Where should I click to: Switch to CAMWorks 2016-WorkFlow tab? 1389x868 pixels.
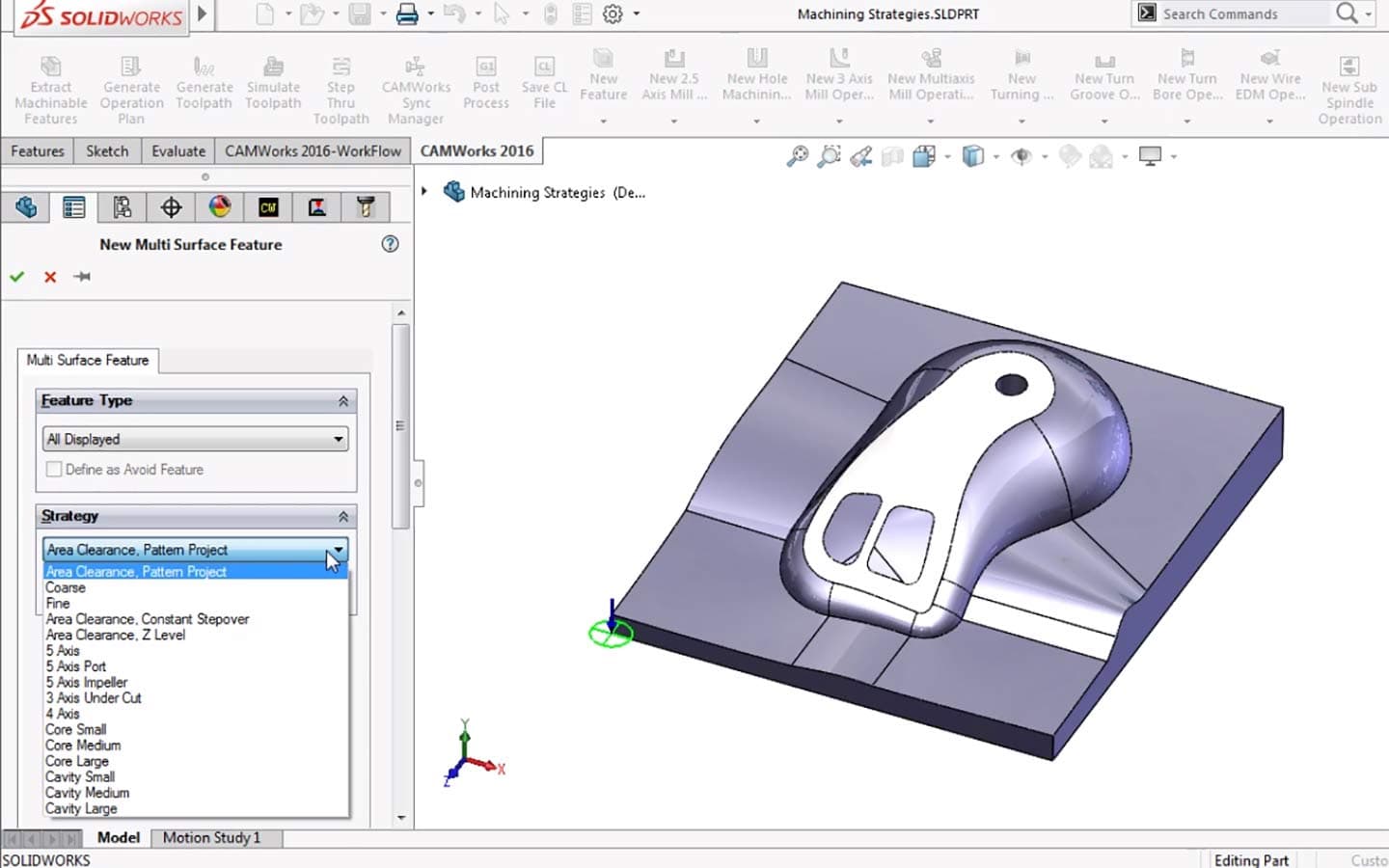(x=313, y=151)
